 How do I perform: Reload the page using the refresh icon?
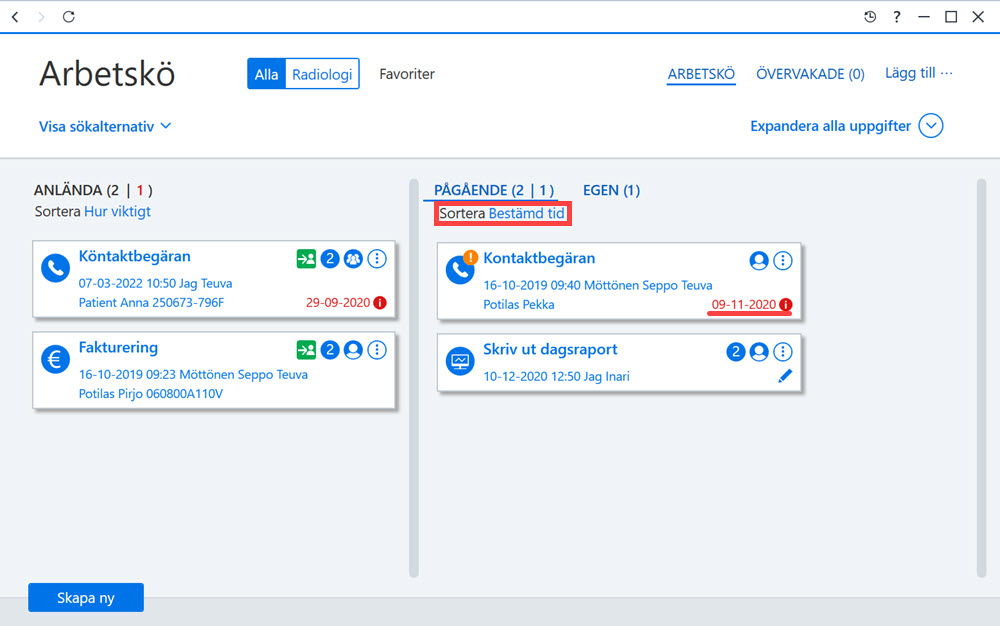69,17
